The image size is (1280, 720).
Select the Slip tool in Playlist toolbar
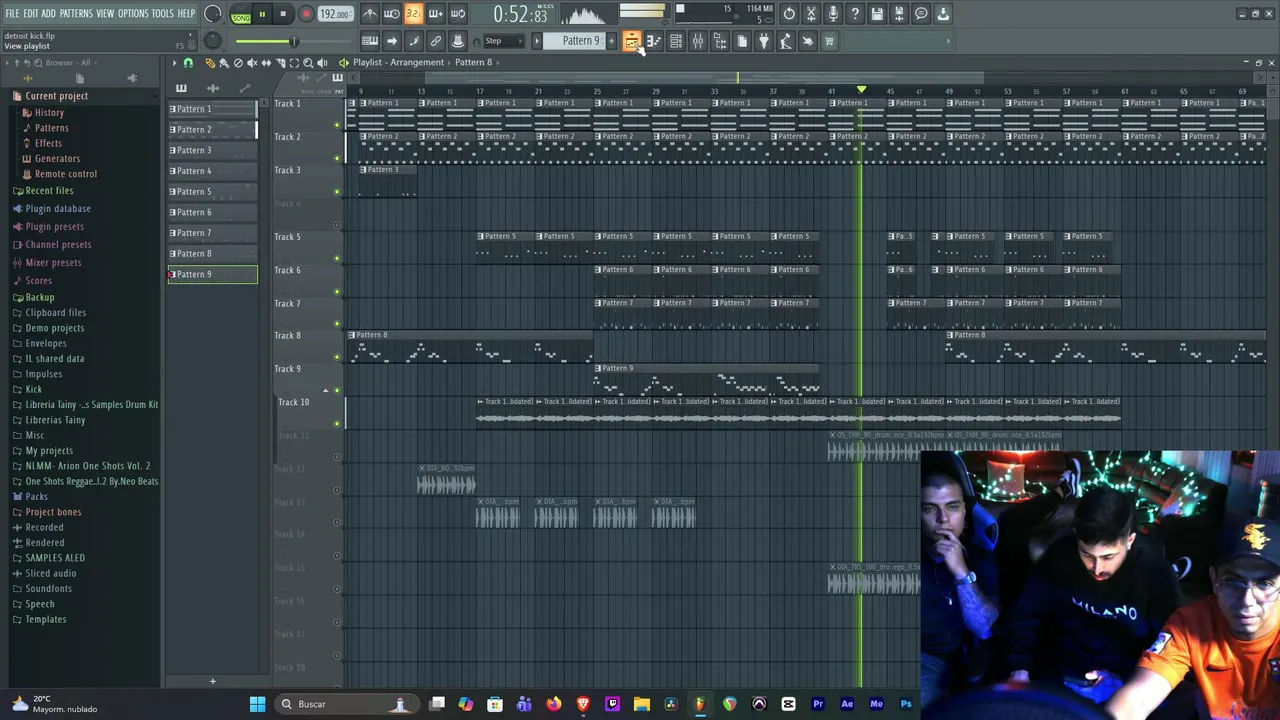pos(266,62)
